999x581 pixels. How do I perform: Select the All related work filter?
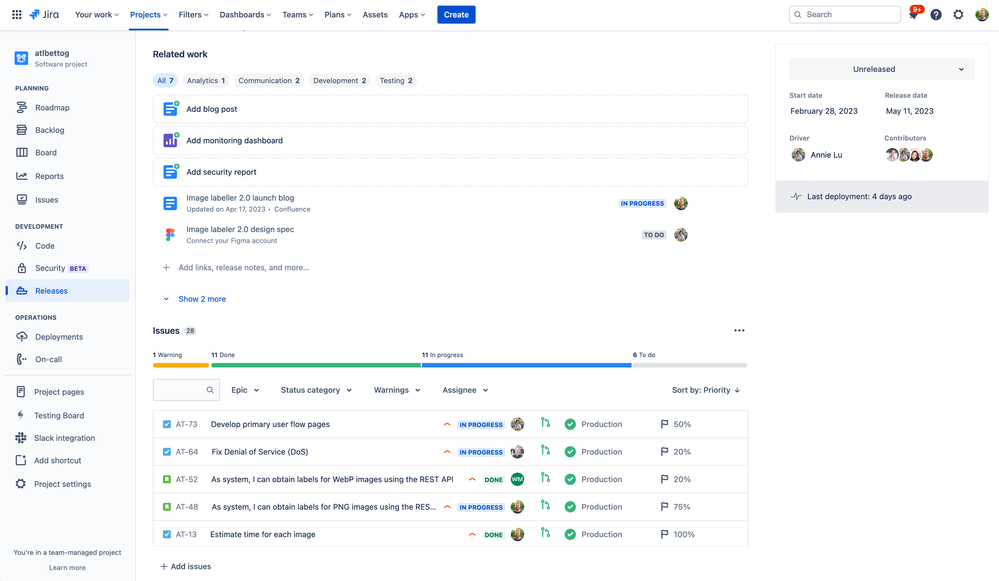165,80
